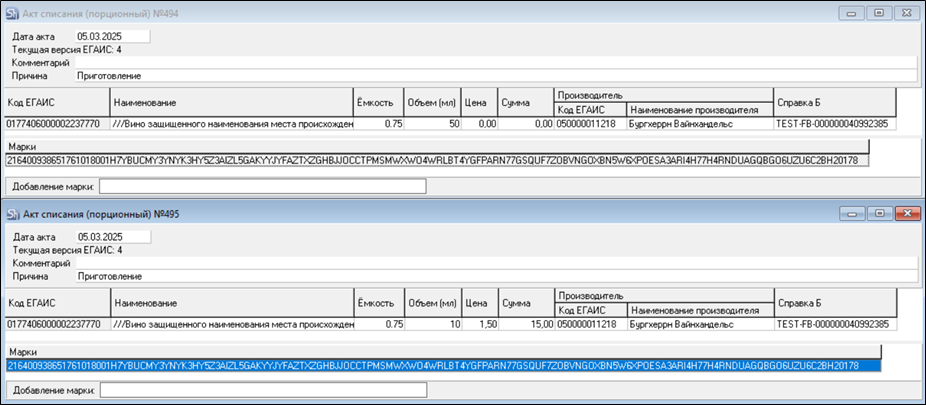The width and height of the screenshot is (926, 405).
Task: Focus the Добавление марки input in act №494
Action: pyautogui.click(x=262, y=185)
